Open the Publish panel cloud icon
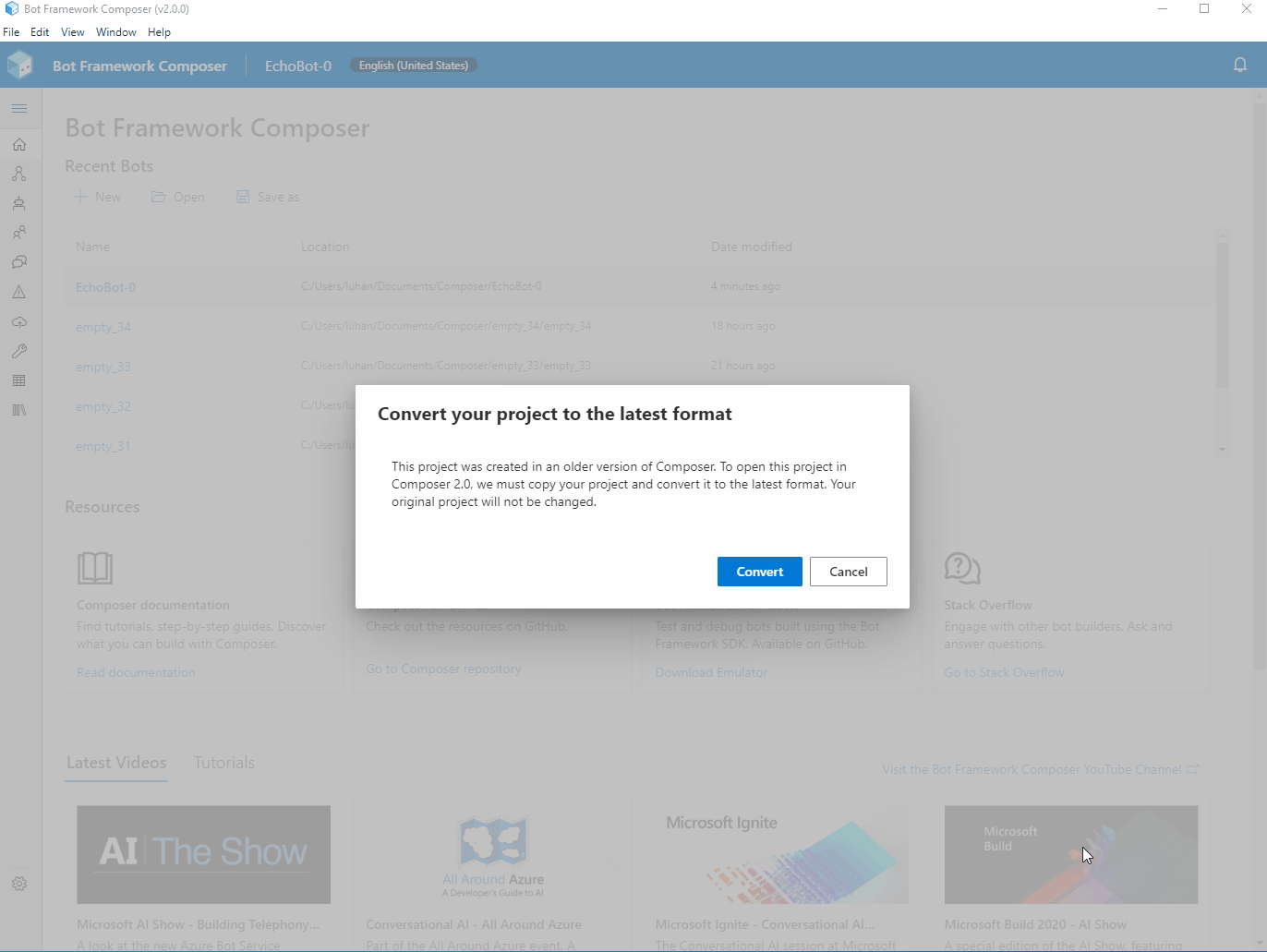Screen dimensions: 1267x952 pos(19,321)
